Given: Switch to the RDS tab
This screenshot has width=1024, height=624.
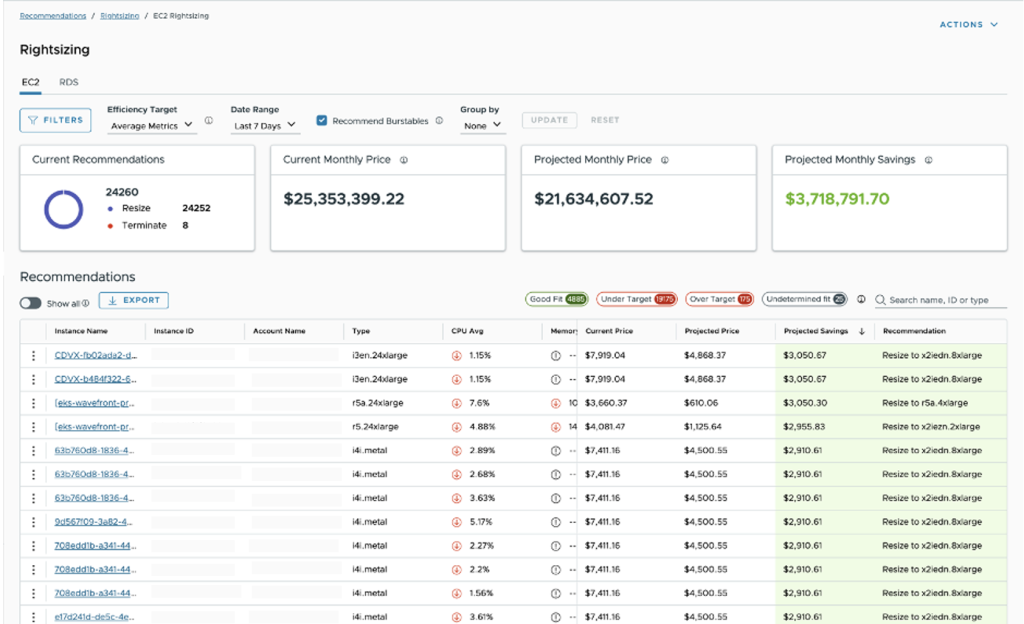Looking at the screenshot, I should click(x=68, y=82).
